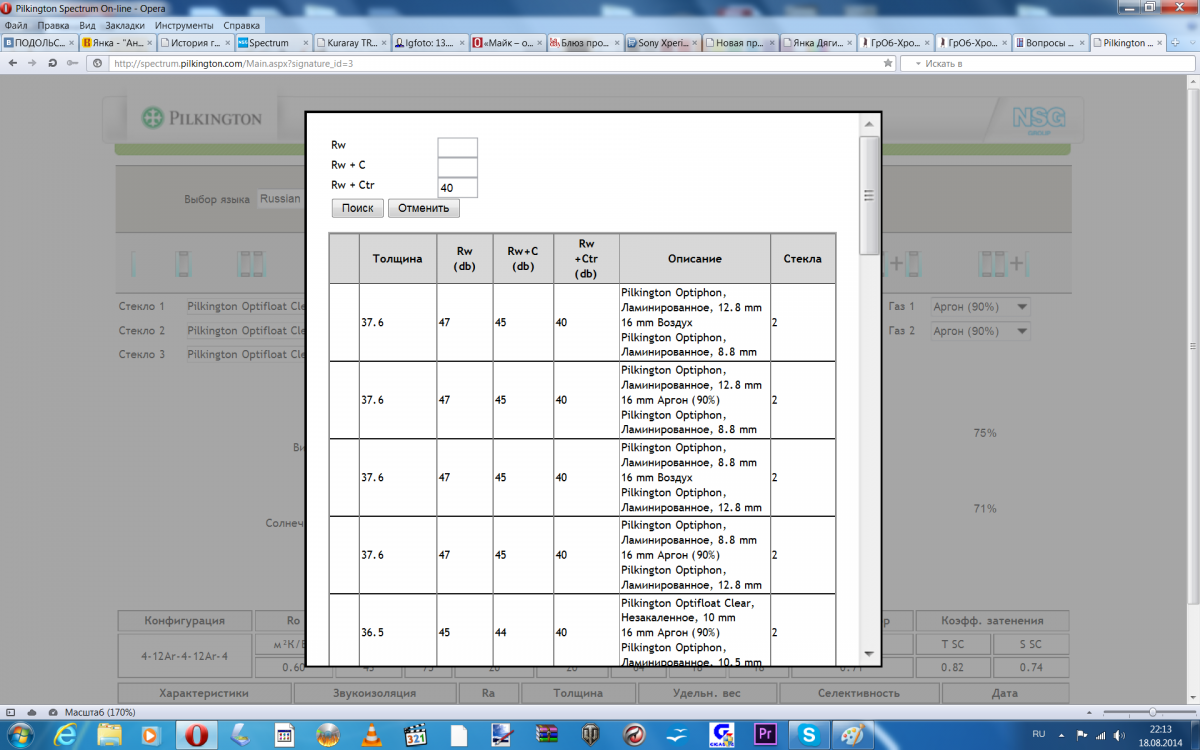Viewport: 1200px width, 750px height.
Task: Click the Opera Turbo icon in status bar
Action: pos(53,711)
